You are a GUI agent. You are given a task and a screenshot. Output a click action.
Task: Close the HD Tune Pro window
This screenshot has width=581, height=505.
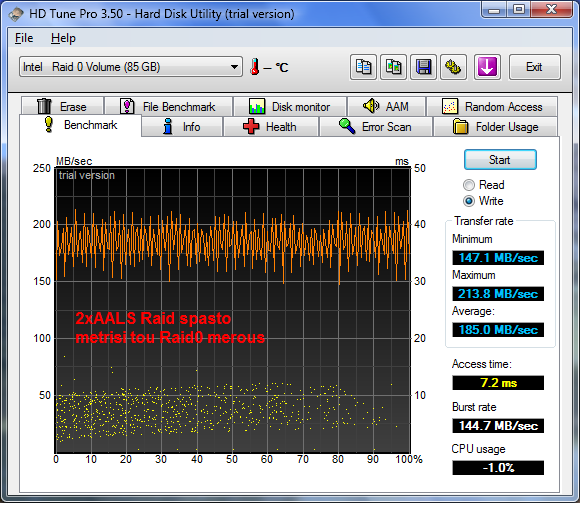[552, 10]
